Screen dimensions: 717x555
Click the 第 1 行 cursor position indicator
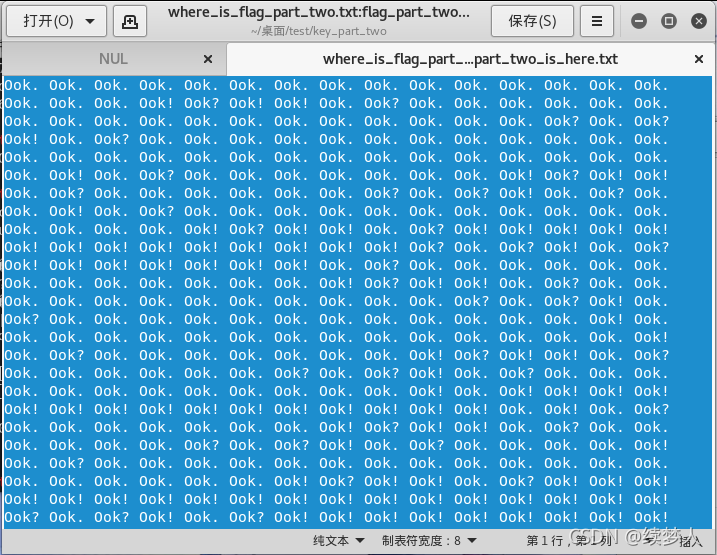tap(569, 541)
